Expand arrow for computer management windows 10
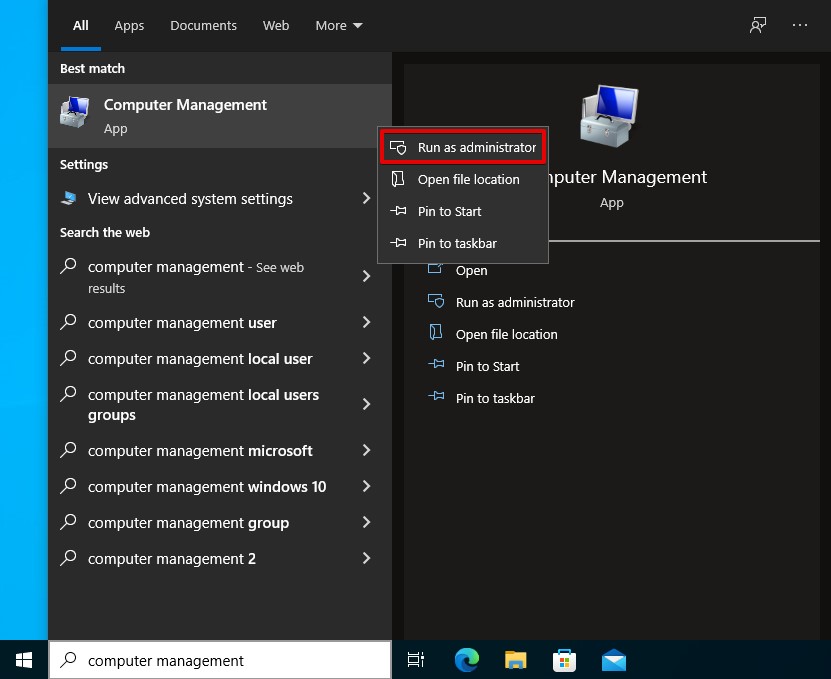The width and height of the screenshot is (831, 679). 366,487
